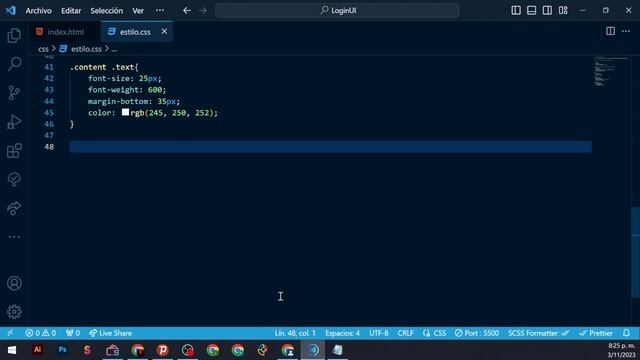Open the Windows Start menu
The width and height of the screenshot is (640, 360).
(x=12, y=350)
